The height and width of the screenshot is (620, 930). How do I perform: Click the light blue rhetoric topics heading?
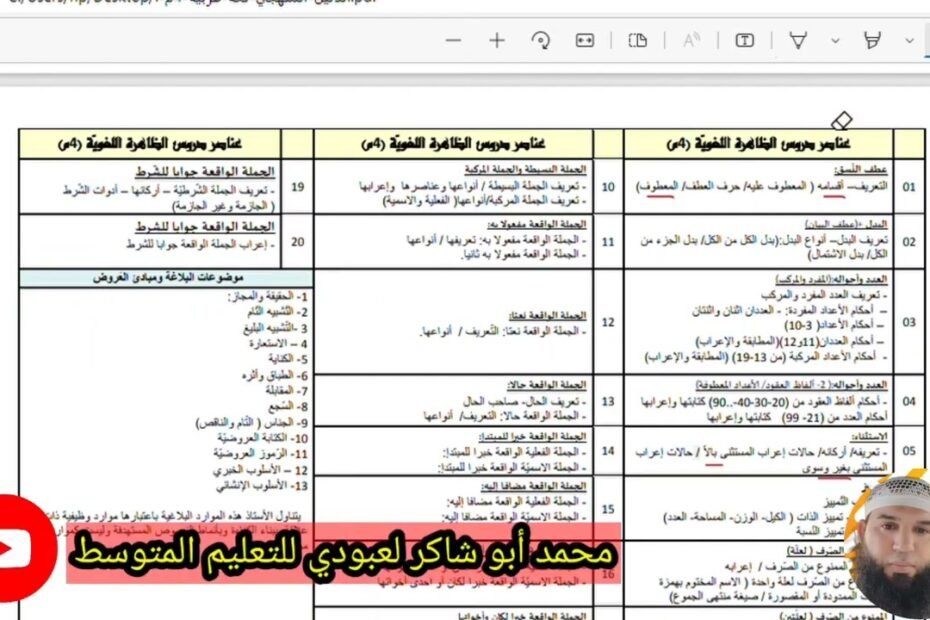coord(165,276)
